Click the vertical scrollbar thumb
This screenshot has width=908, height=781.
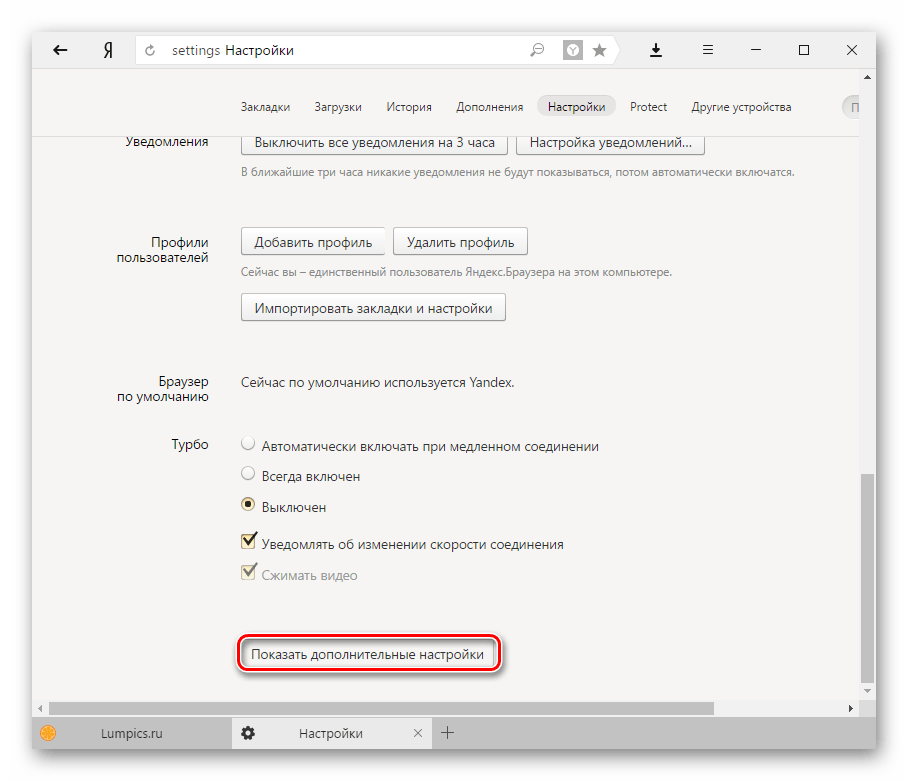click(x=867, y=575)
